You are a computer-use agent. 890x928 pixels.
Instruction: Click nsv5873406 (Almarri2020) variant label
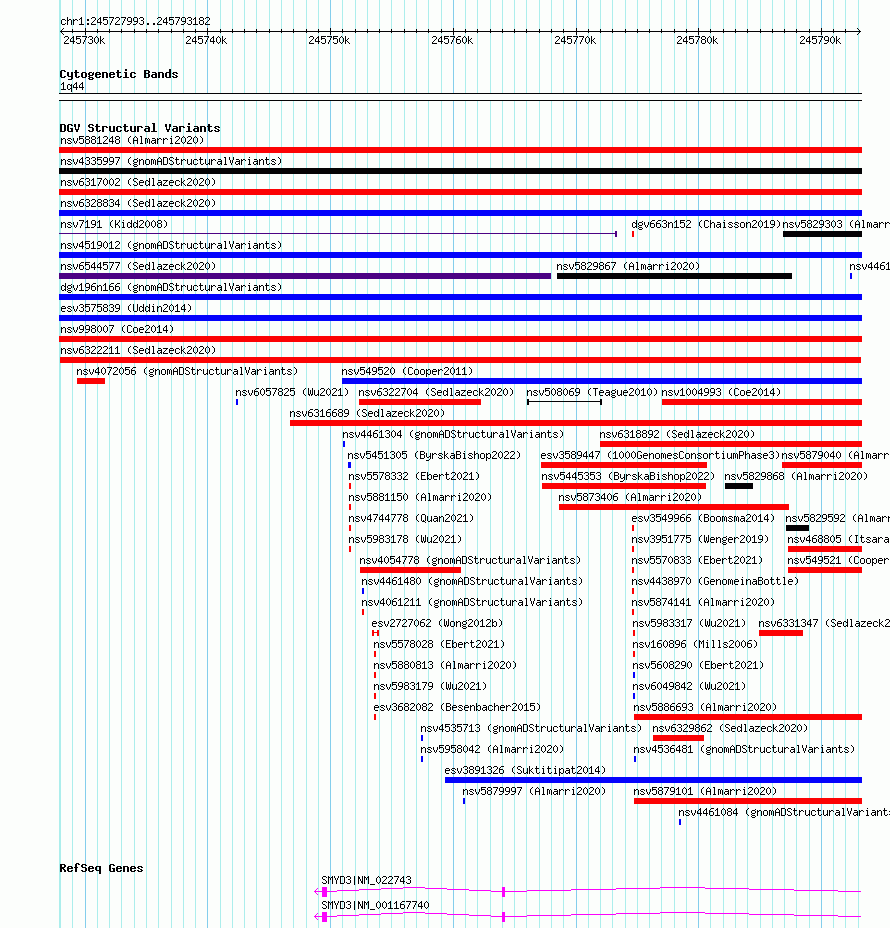(x=630, y=497)
